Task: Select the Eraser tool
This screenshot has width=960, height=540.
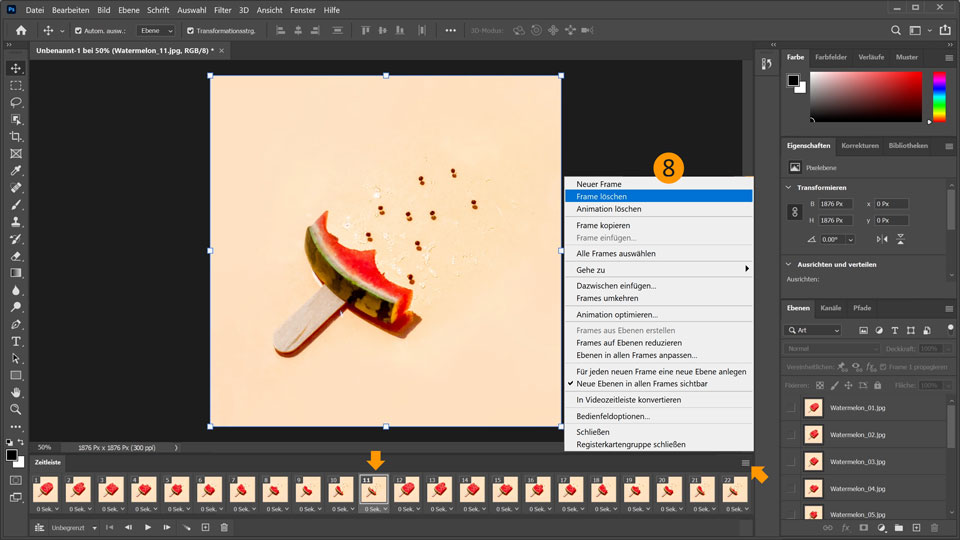Action: (x=16, y=255)
